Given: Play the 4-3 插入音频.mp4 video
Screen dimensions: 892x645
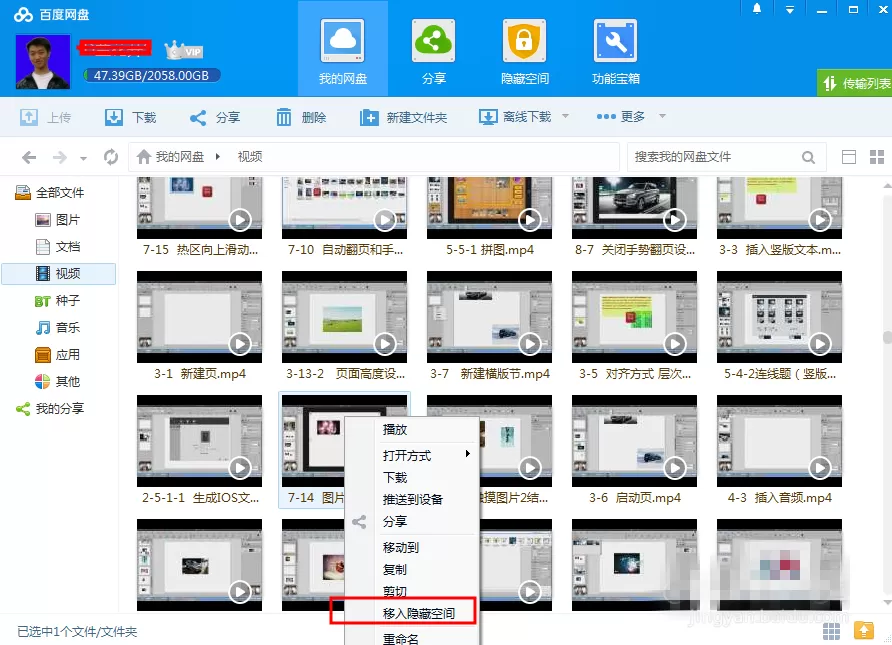Looking at the screenshot, I should 820,468.
